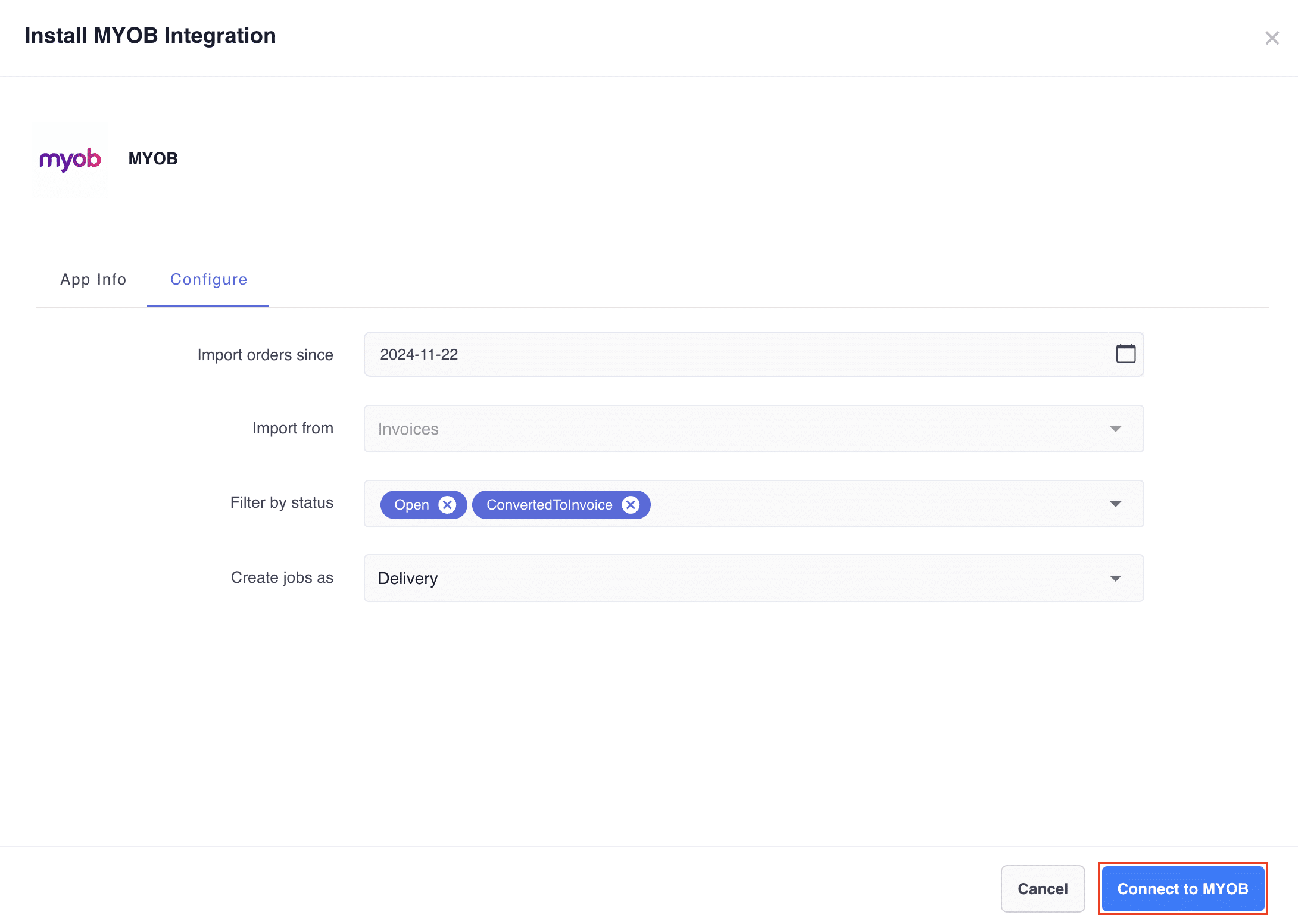Click the Install MYOB Integration title
The width and height of the screenshot is (1298, 924).
pos(151,36)
